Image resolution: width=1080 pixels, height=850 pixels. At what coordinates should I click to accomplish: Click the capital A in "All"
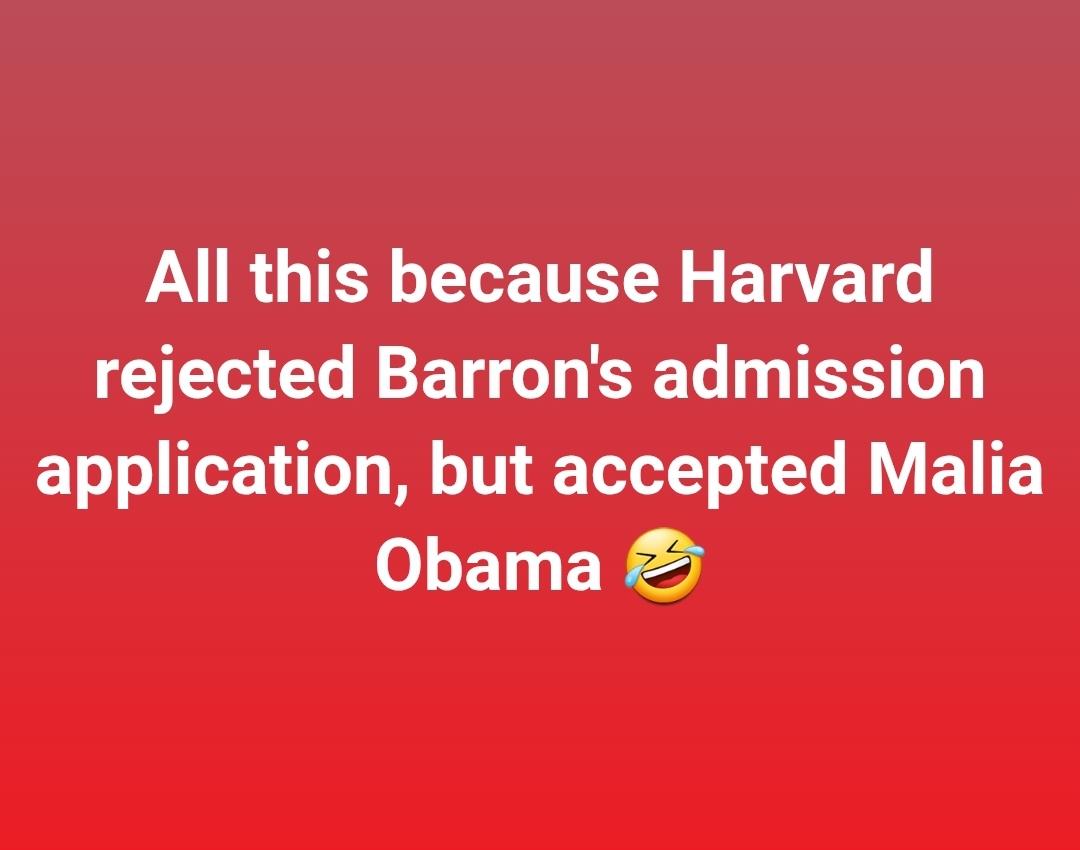click(x=169, y=278)
